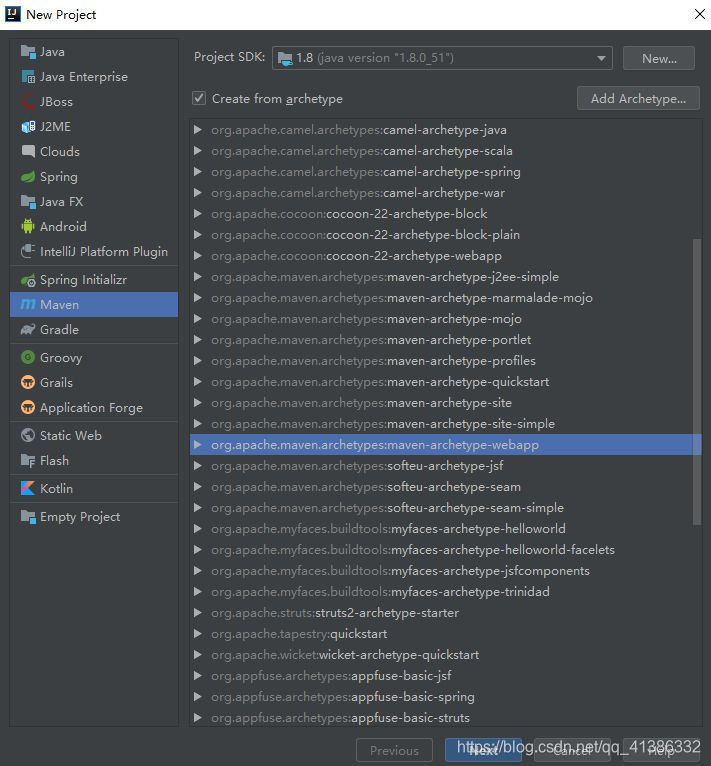
Task: Expand maven-archetype-webapp node arrow
Action: [x=198, y=445]
